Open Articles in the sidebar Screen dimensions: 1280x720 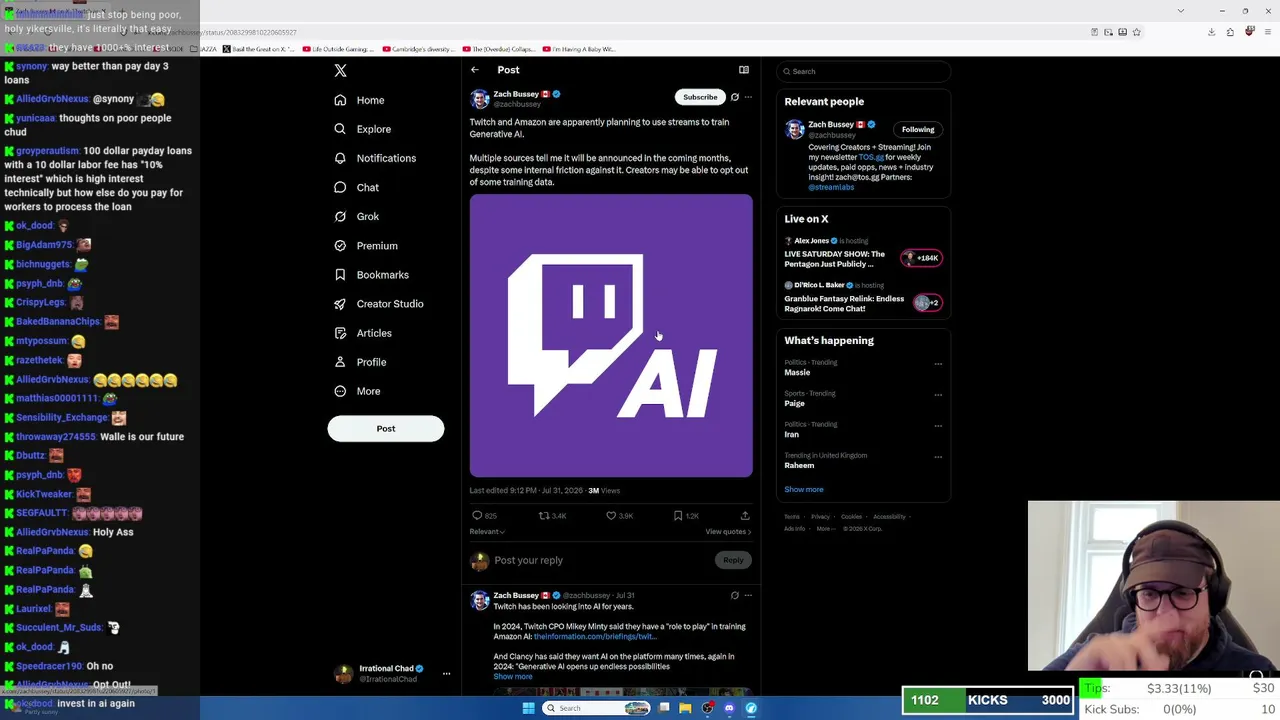pyautogui.click(x=362, y=333)
